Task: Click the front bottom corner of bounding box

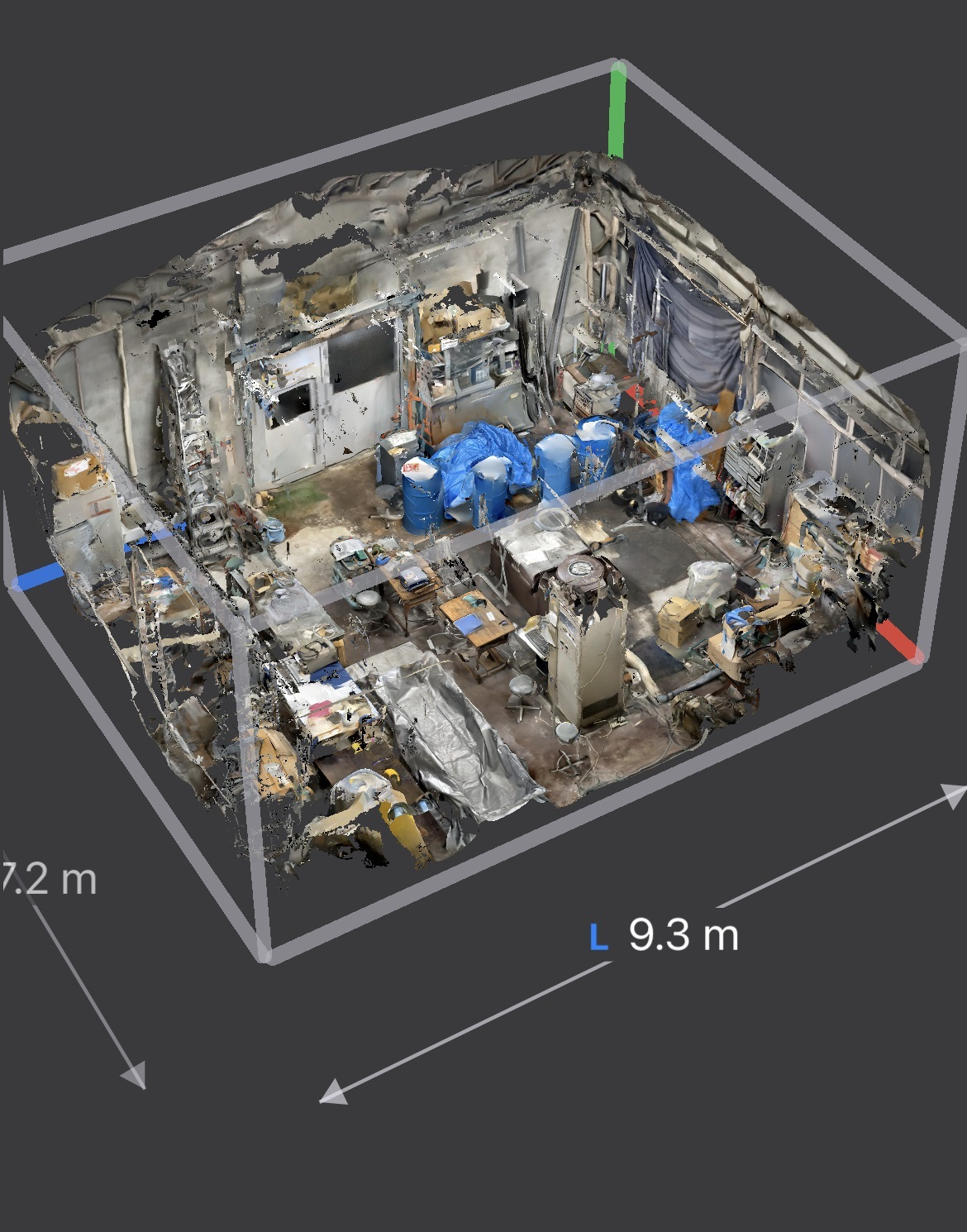Action: (x=266, y=955)
